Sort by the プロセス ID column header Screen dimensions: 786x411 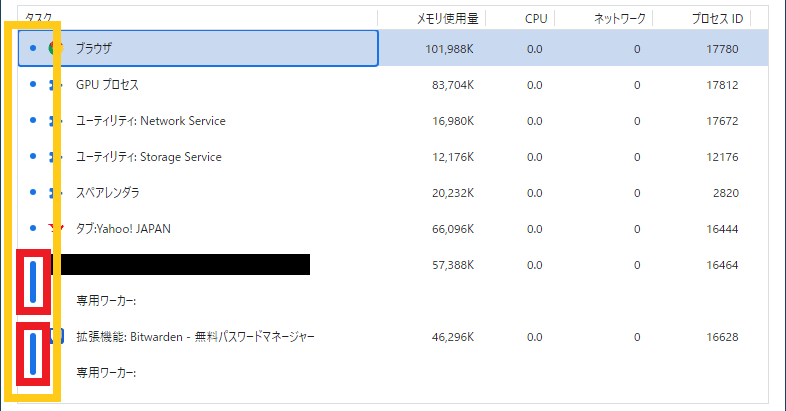click(717, 19)
